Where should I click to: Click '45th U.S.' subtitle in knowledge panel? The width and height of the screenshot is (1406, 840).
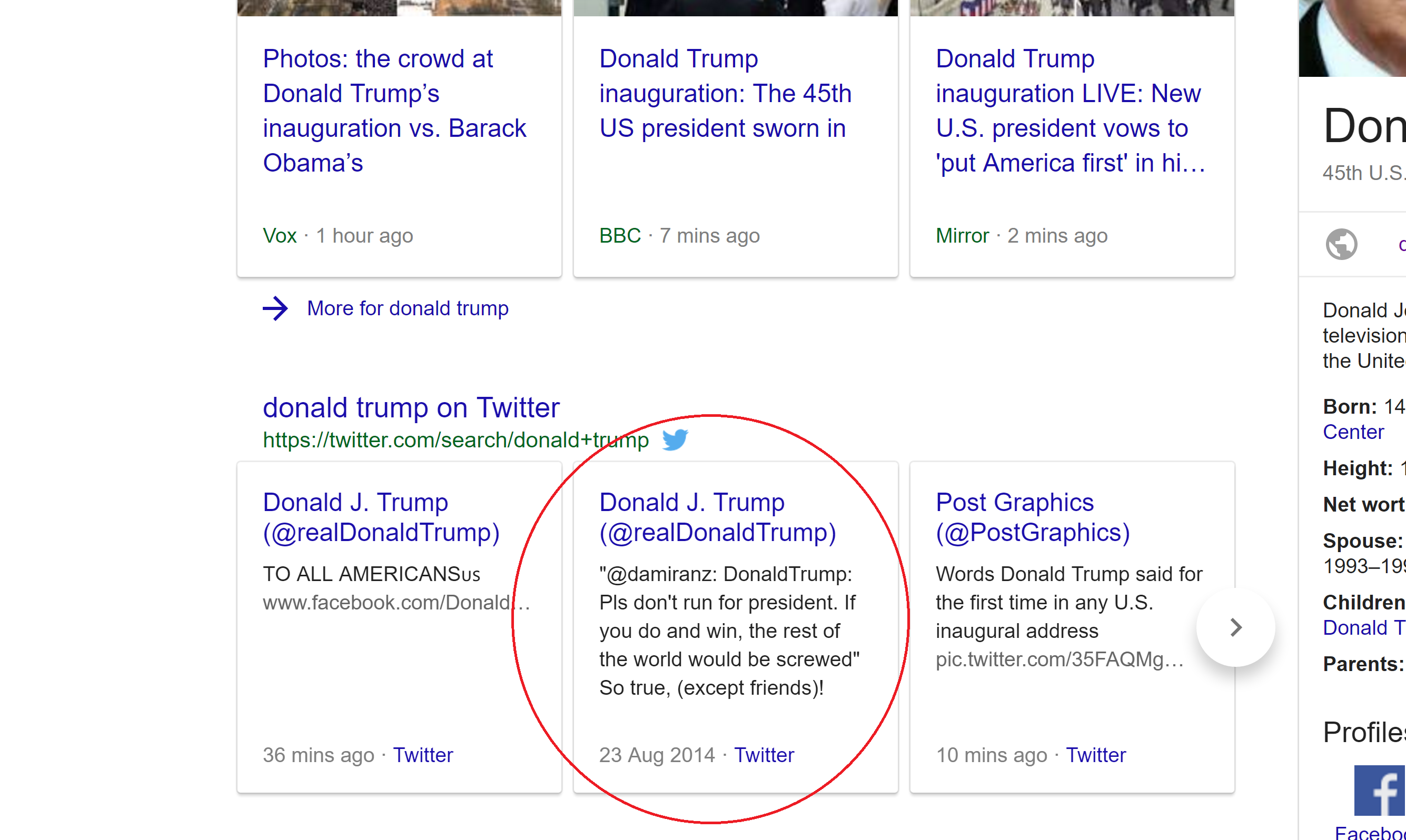pos(1364,173)
